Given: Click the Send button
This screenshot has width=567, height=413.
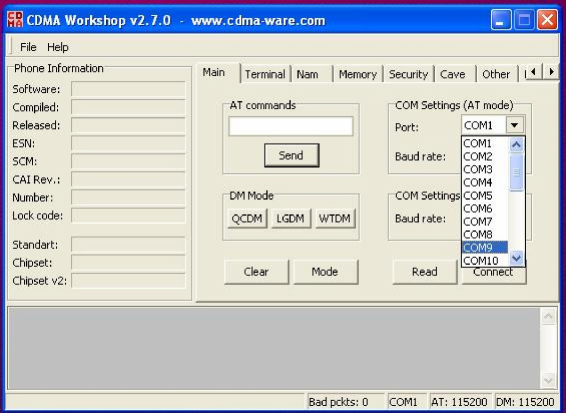Looking at the screenshot, I should click(x=291, y=156).
